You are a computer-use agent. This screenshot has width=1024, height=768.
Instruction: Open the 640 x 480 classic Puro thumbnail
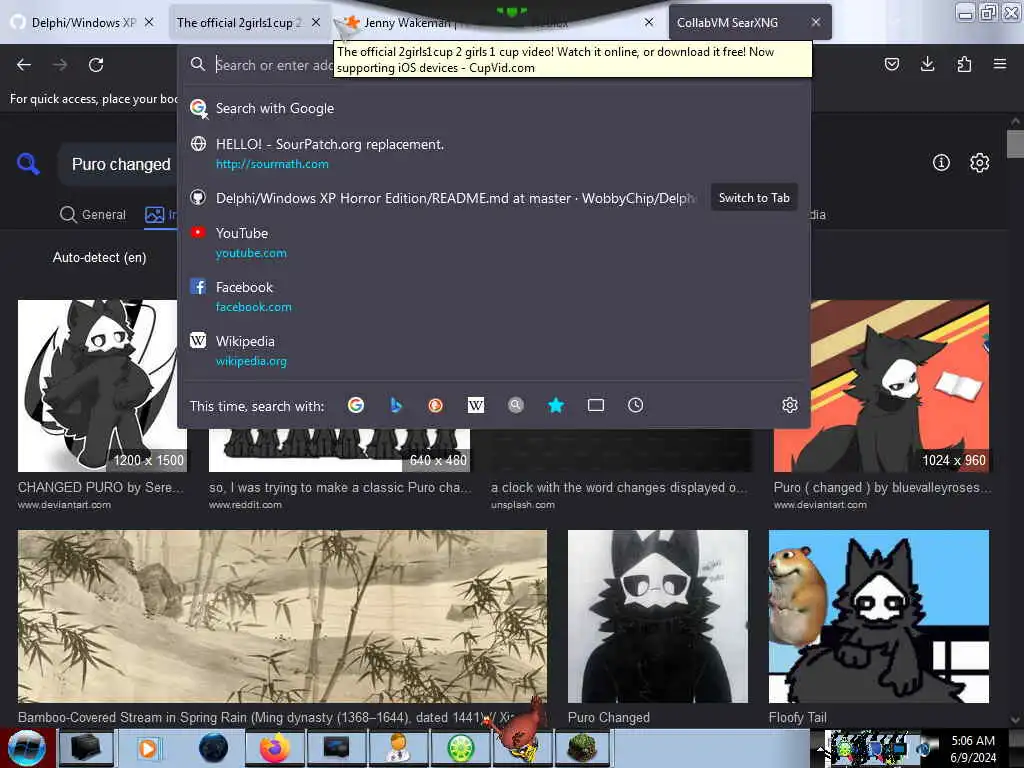(339, 450)
